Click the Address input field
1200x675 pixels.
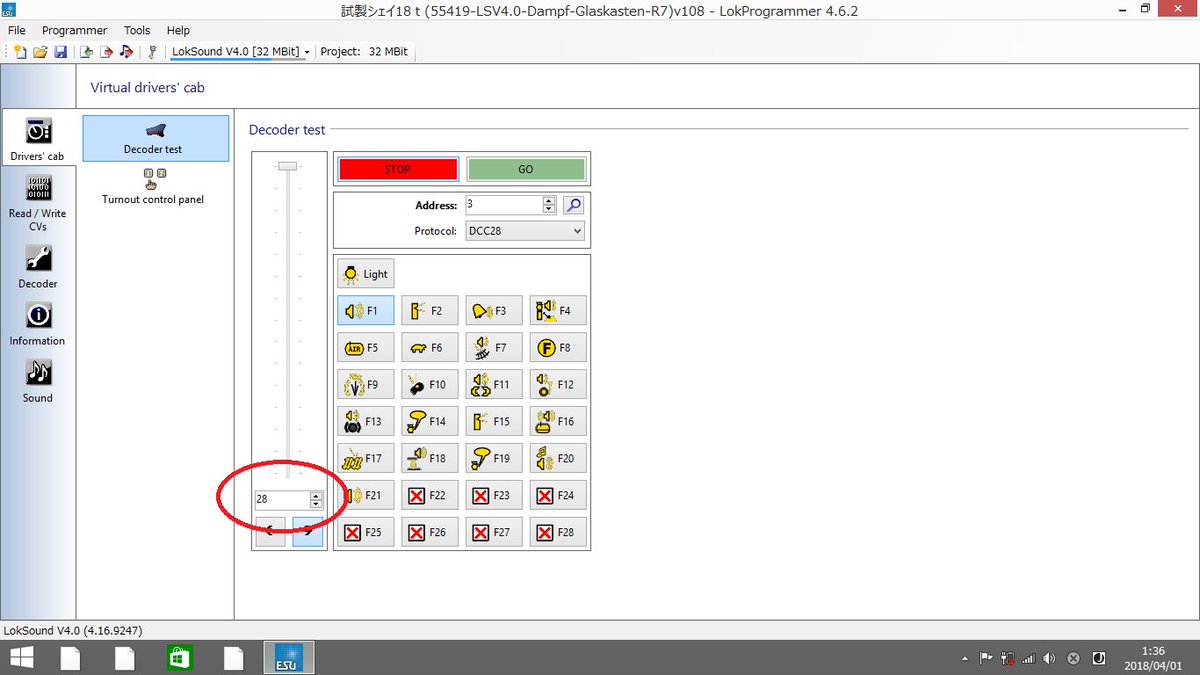[x=503, y=205]
